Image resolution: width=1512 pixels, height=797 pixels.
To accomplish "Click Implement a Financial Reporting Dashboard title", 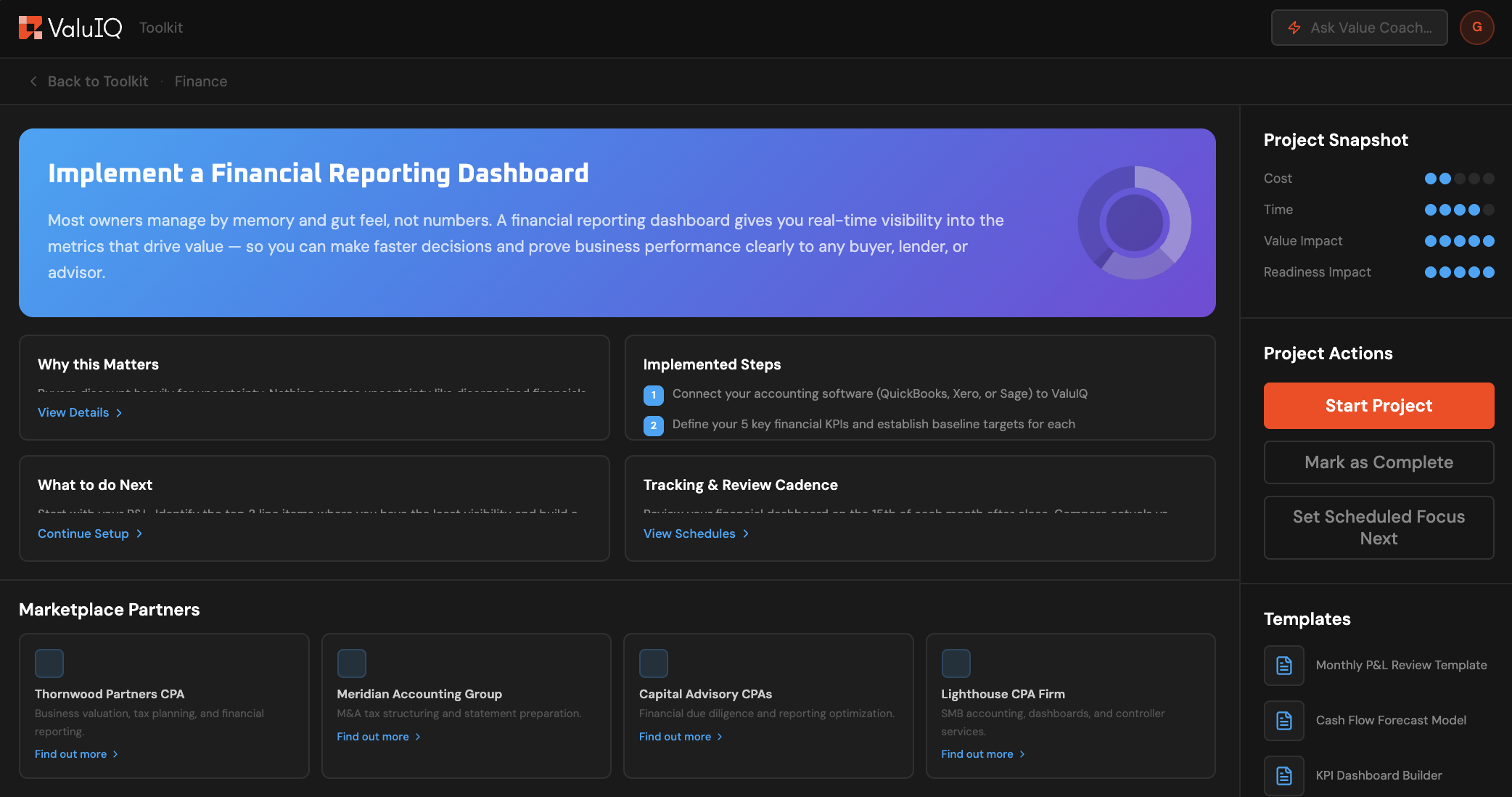I will pos(318,173).
